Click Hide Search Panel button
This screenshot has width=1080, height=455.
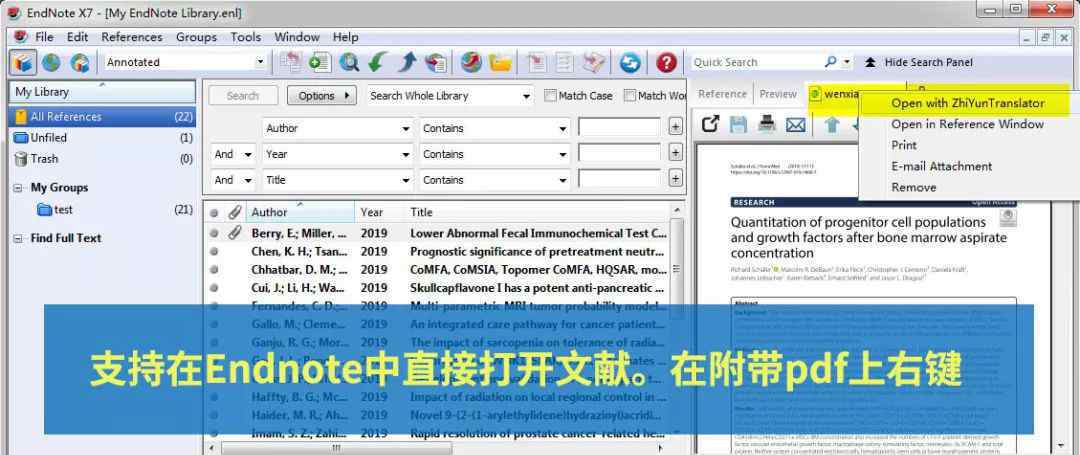(x=919, y=62)
